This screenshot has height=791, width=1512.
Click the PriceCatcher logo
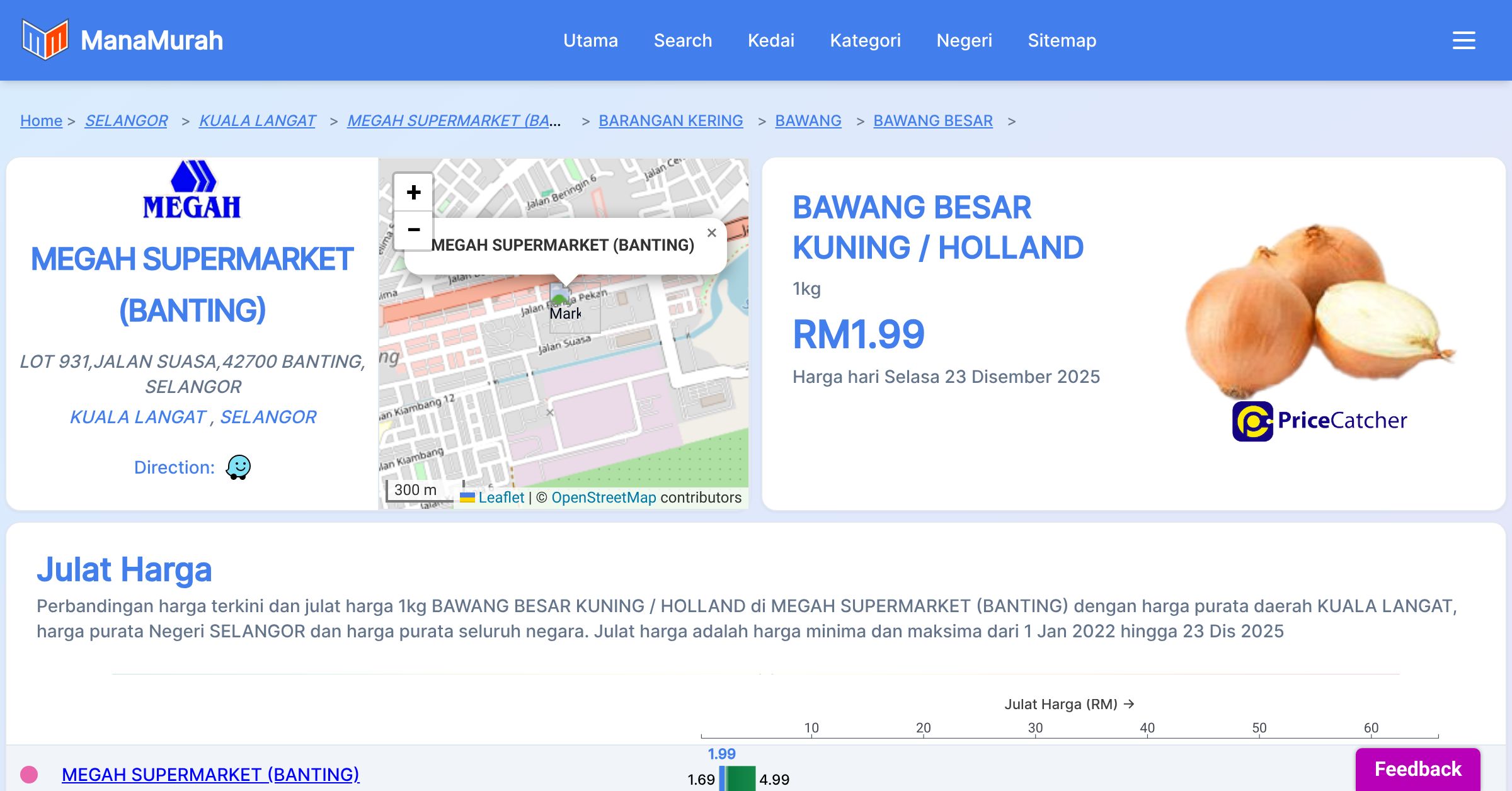[x=1319, y=421]
